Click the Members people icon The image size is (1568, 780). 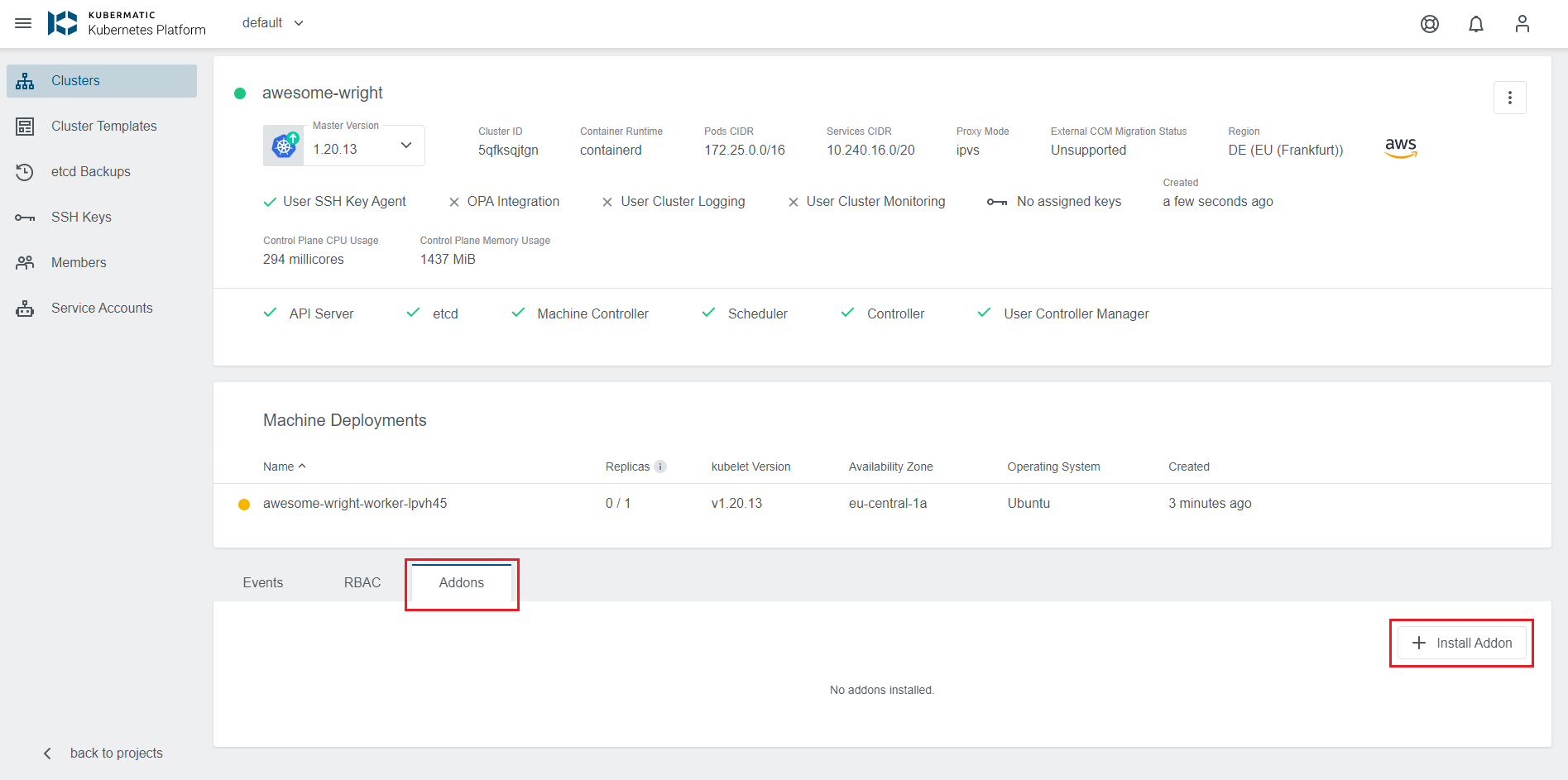pyautogui.click(x=25, y=263)
